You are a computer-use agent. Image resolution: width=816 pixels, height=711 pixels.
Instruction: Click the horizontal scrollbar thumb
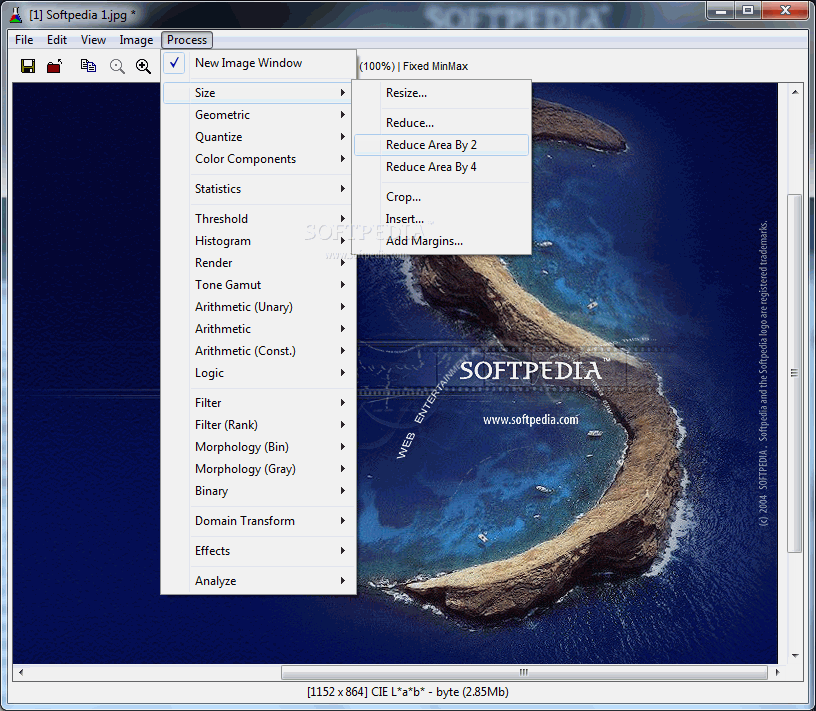click(524, 672)
